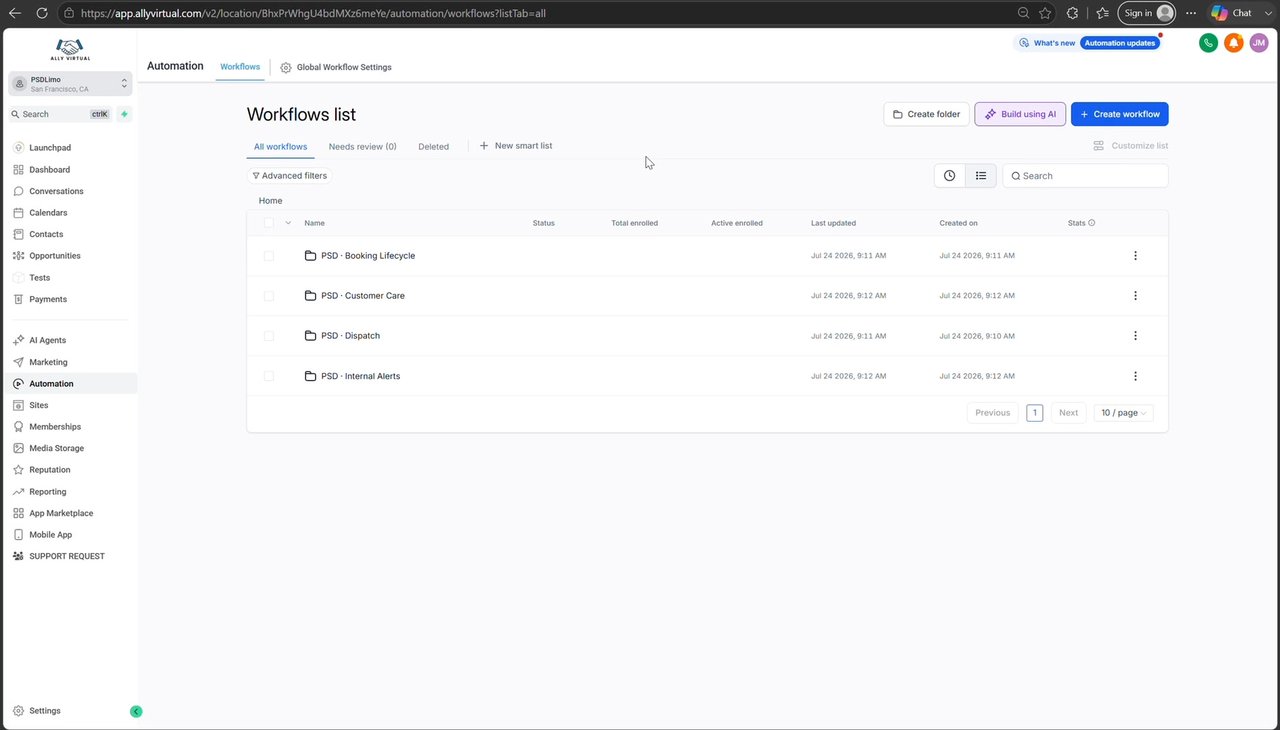
Task: Select page 1 in pagination
Action: point(1035,413)
